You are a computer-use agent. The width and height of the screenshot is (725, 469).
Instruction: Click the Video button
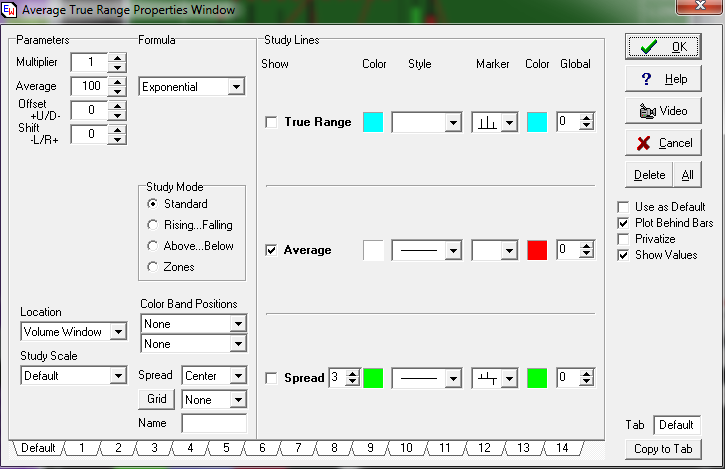pyautogui.click(x=663, y=111)
